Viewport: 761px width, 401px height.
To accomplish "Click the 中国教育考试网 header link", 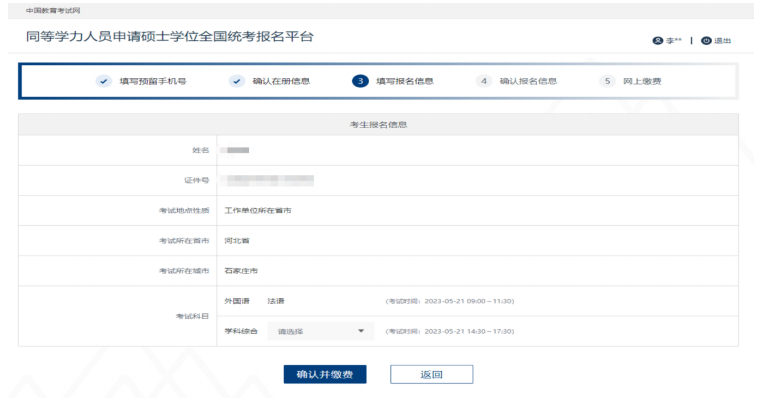I will tap(53, 10).
